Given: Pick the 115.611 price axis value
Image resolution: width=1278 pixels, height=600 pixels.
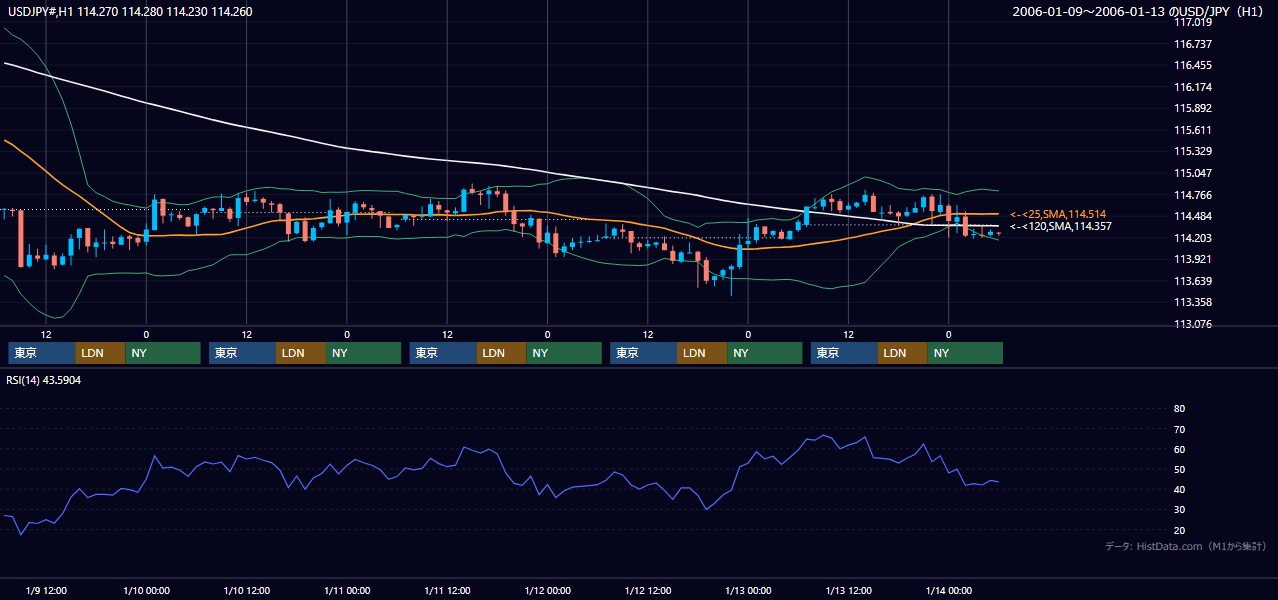Looking at the screenshot, I should (1192, 130).
